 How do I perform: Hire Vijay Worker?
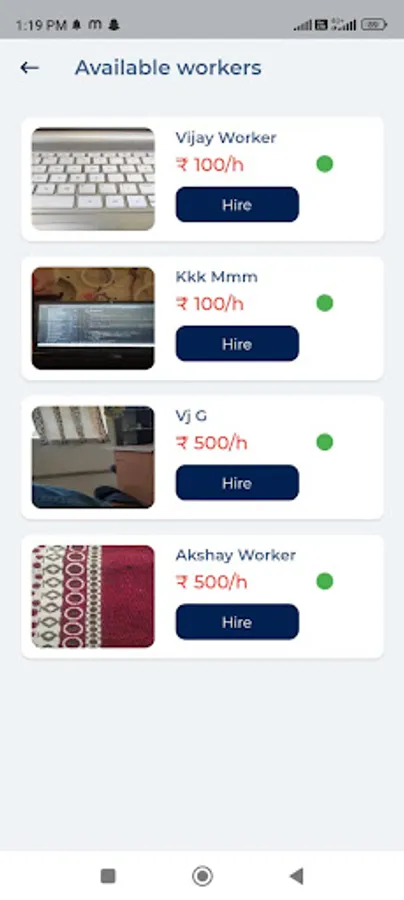(237, 204)
